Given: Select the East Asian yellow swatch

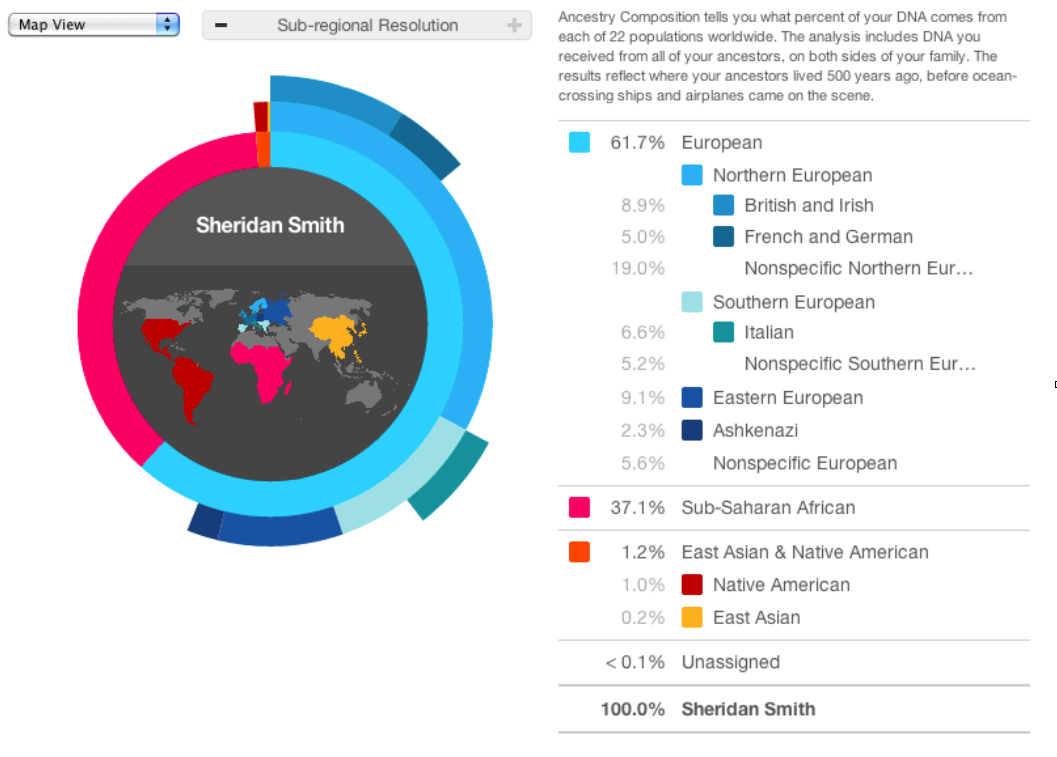Looking at the screenshot, I should tap(692, 618).
